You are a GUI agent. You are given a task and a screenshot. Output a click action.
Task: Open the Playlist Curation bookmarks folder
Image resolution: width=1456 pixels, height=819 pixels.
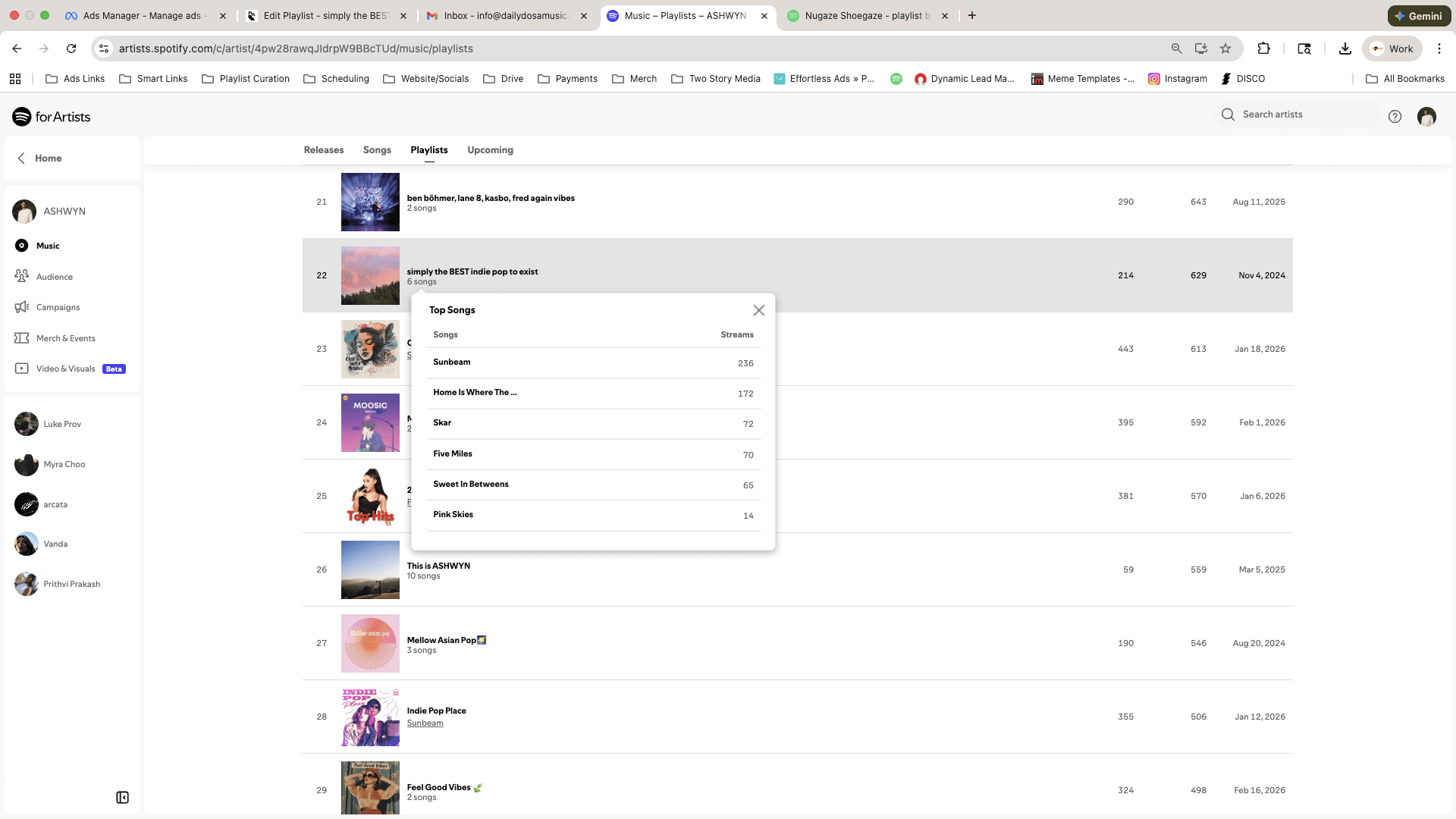[x=246, y=79]
